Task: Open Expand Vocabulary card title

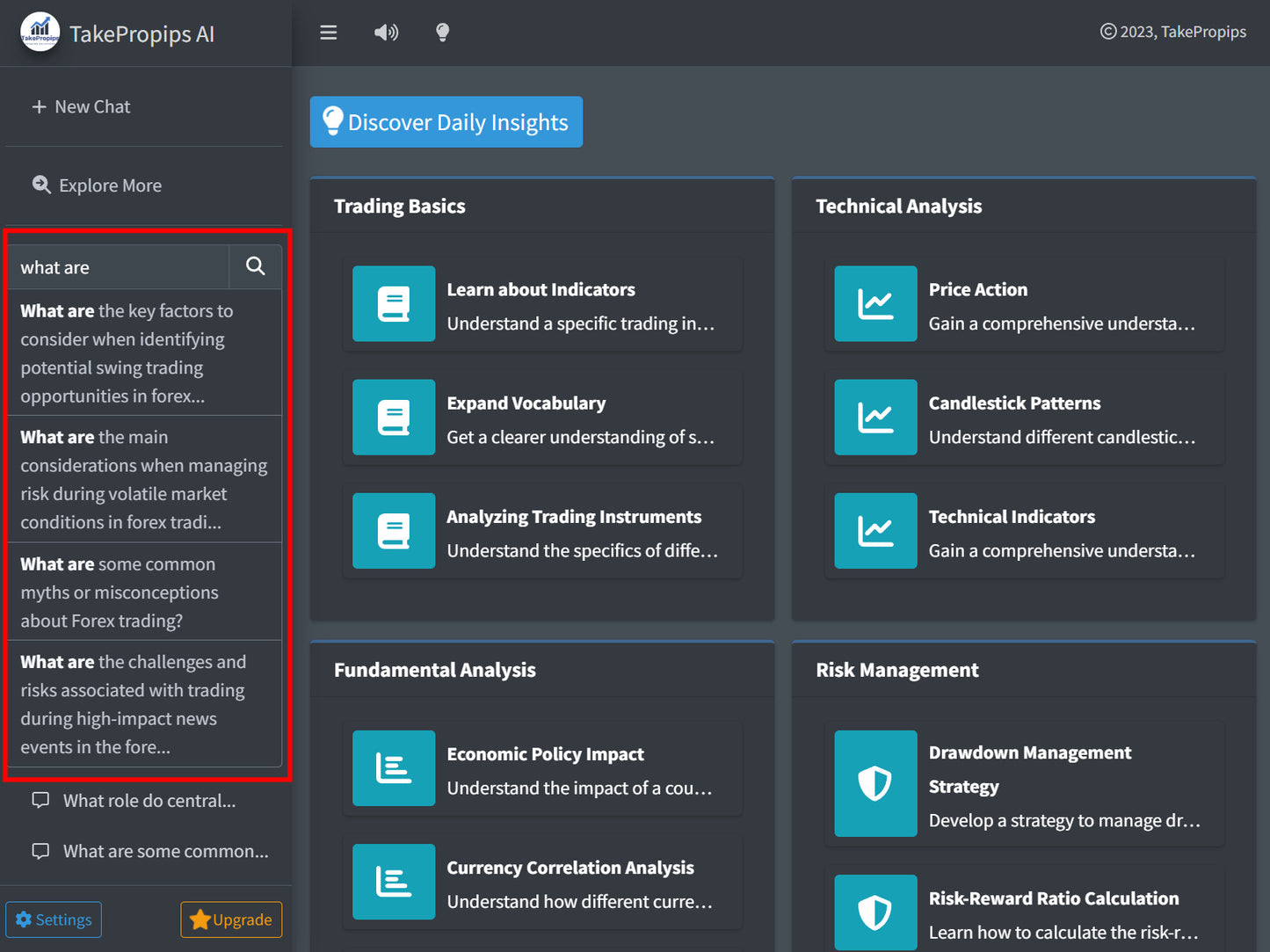Action: (x=526, y=403)
